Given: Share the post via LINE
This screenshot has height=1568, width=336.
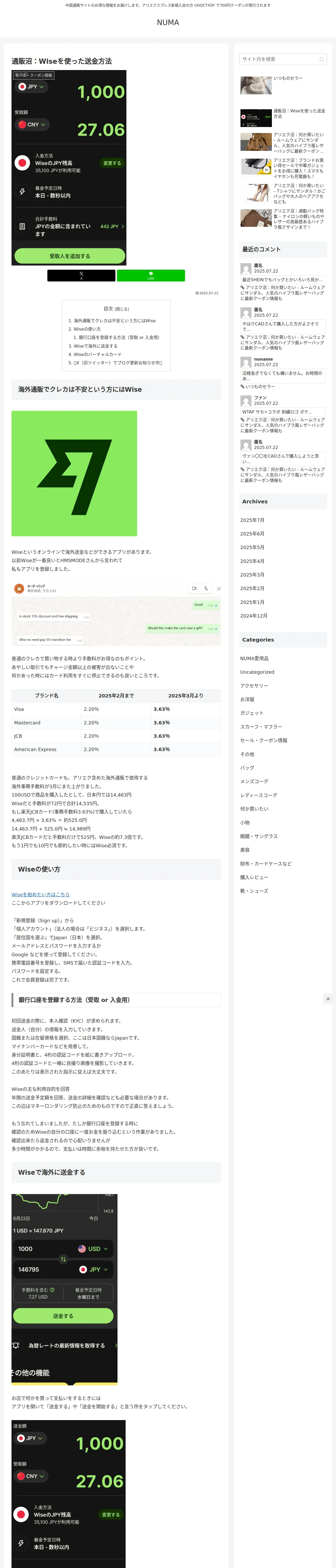Looking at the screenshot, I should click(151, 275).
